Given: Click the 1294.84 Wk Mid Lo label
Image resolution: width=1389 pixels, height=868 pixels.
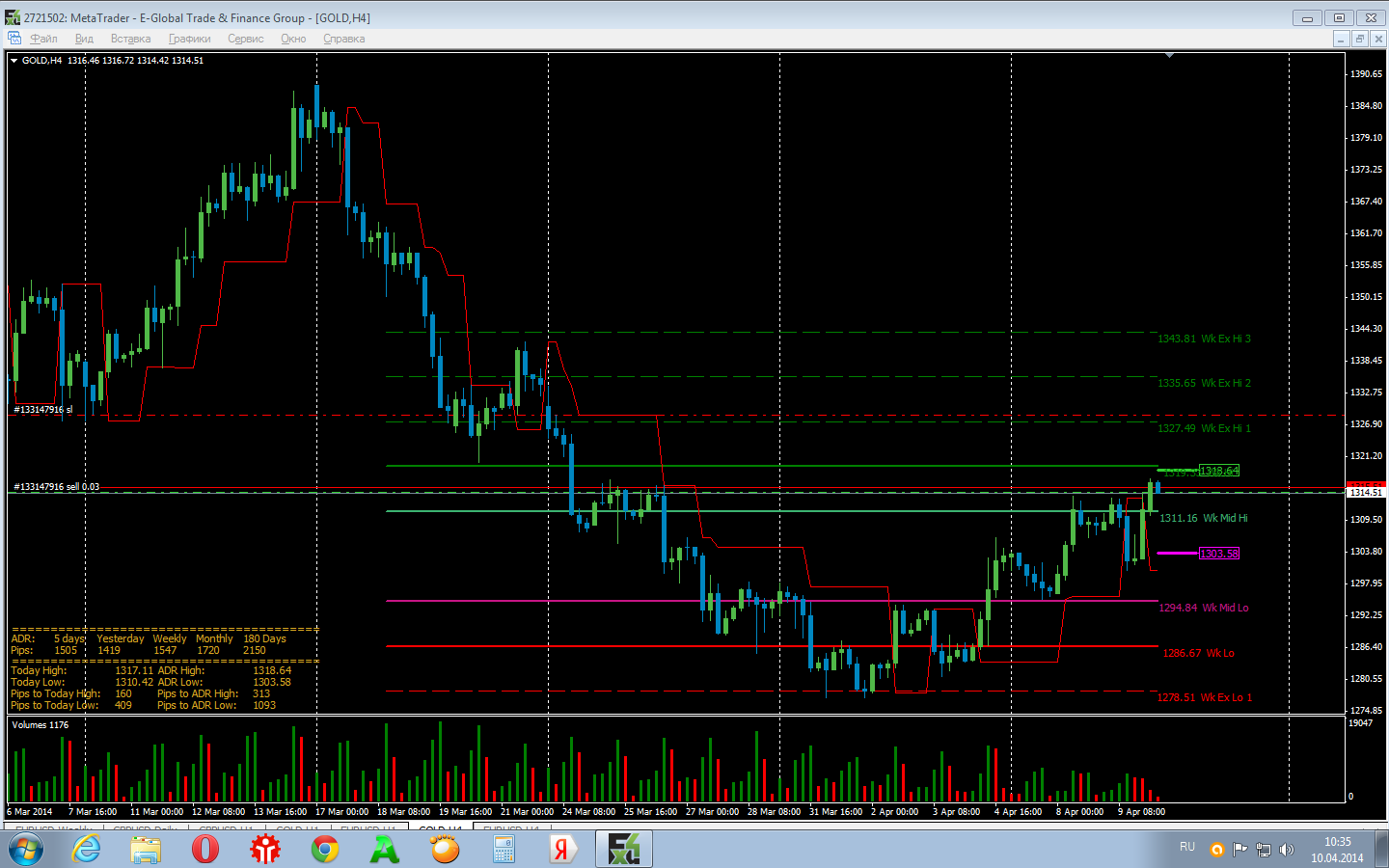Looking at the screenshot, I should tap(1204, 608).
